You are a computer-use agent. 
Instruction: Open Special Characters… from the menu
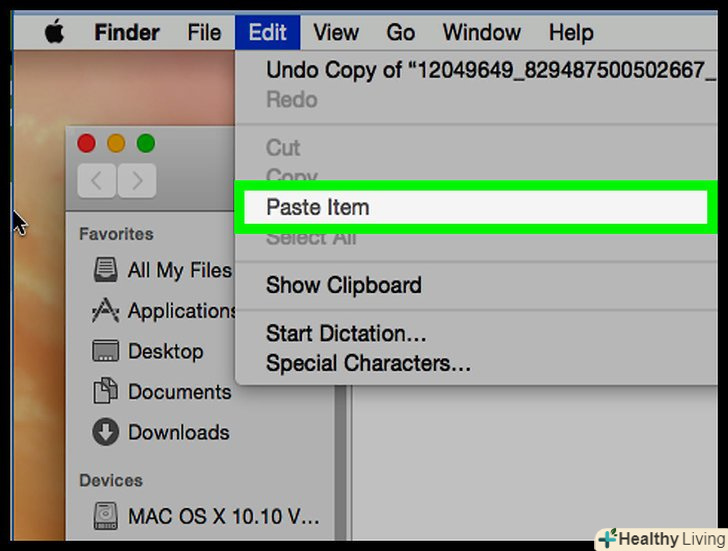click(368, 364)
